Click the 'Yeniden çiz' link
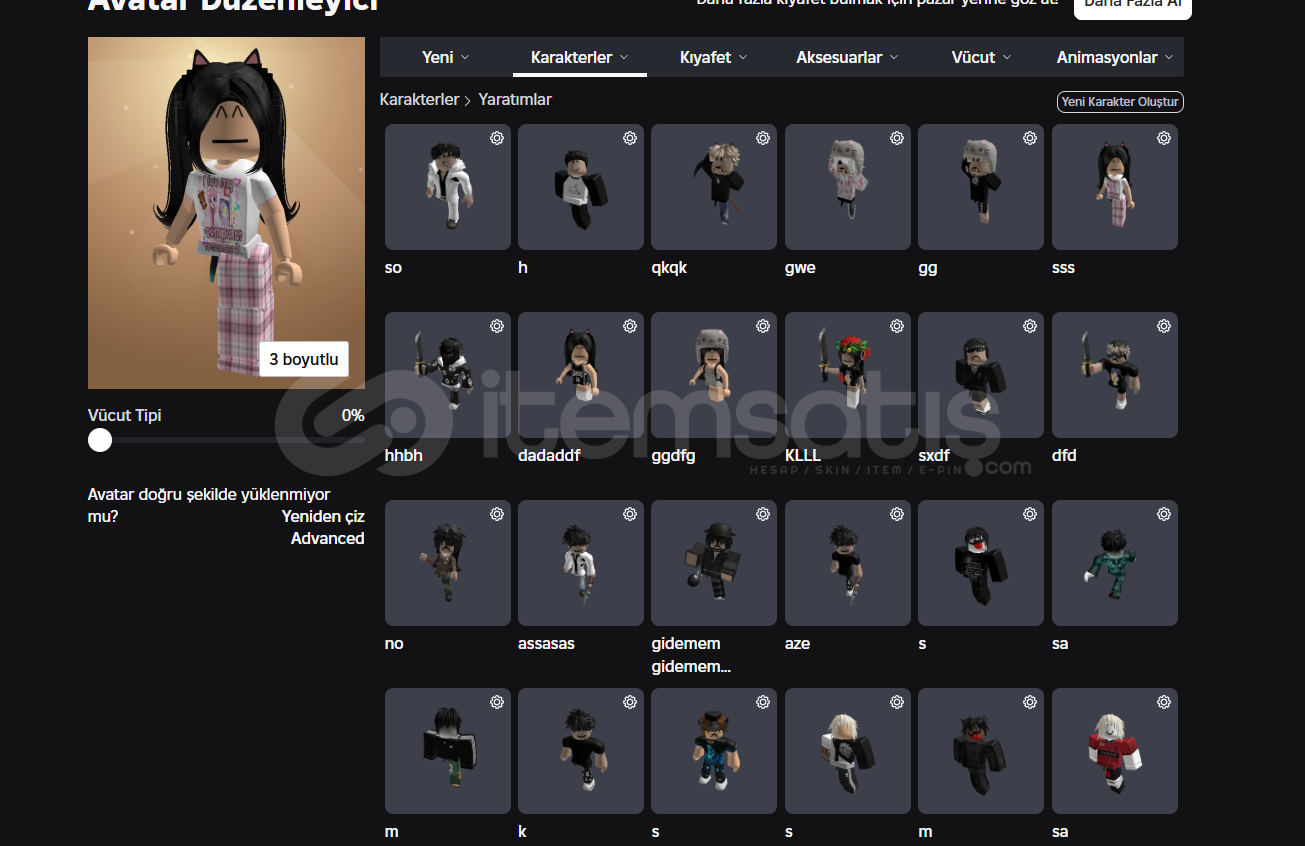The height and width of the screenshot is (846, 1305). click(323, 516)
